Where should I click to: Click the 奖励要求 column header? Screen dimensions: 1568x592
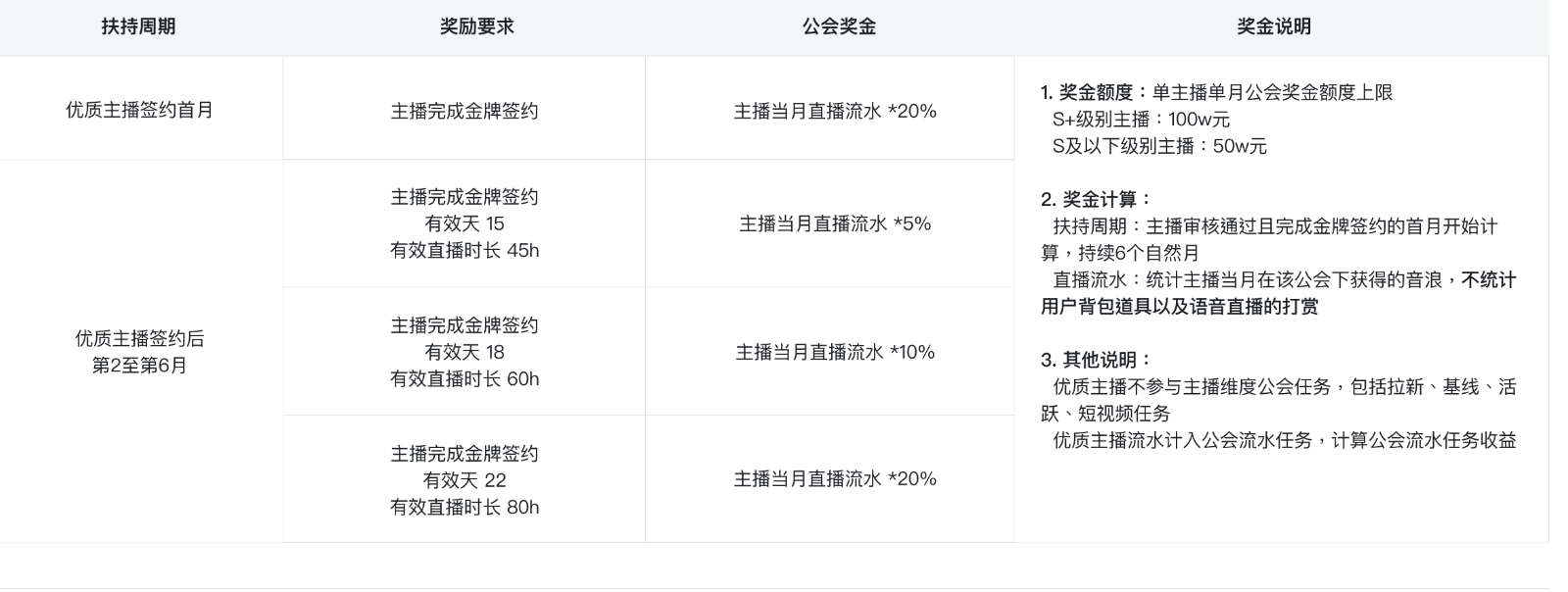click(x=476, y=26)
